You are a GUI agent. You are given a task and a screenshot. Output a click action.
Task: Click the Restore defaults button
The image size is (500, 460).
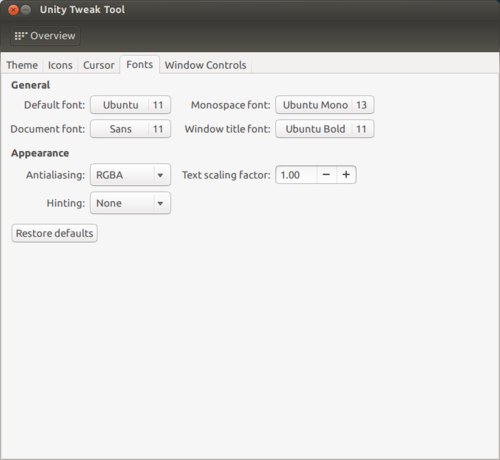point(55,233)
